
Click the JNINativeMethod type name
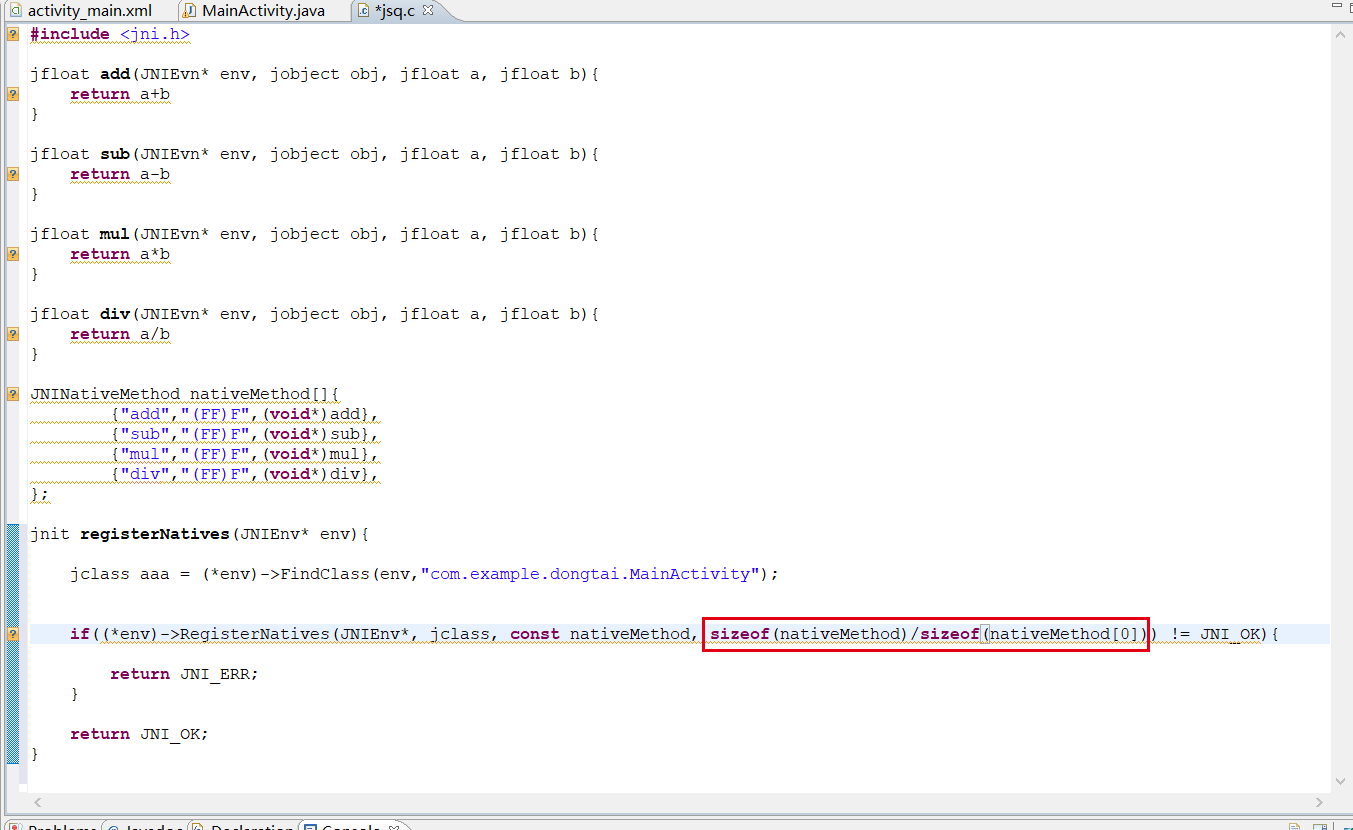click(105, 394)
